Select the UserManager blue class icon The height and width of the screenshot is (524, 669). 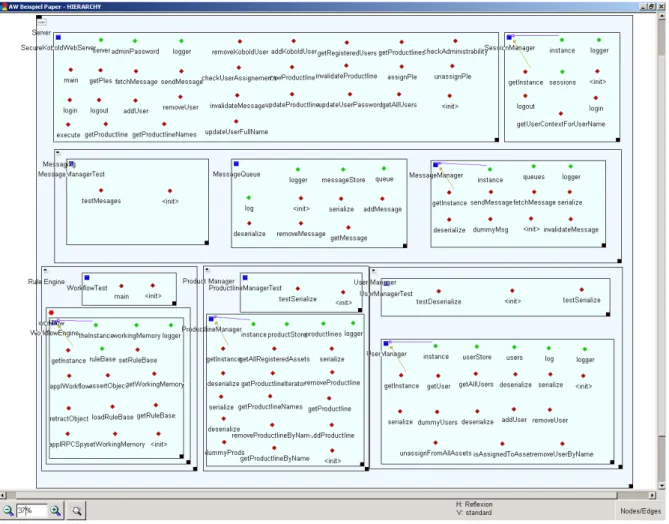[x=386, y=344]
